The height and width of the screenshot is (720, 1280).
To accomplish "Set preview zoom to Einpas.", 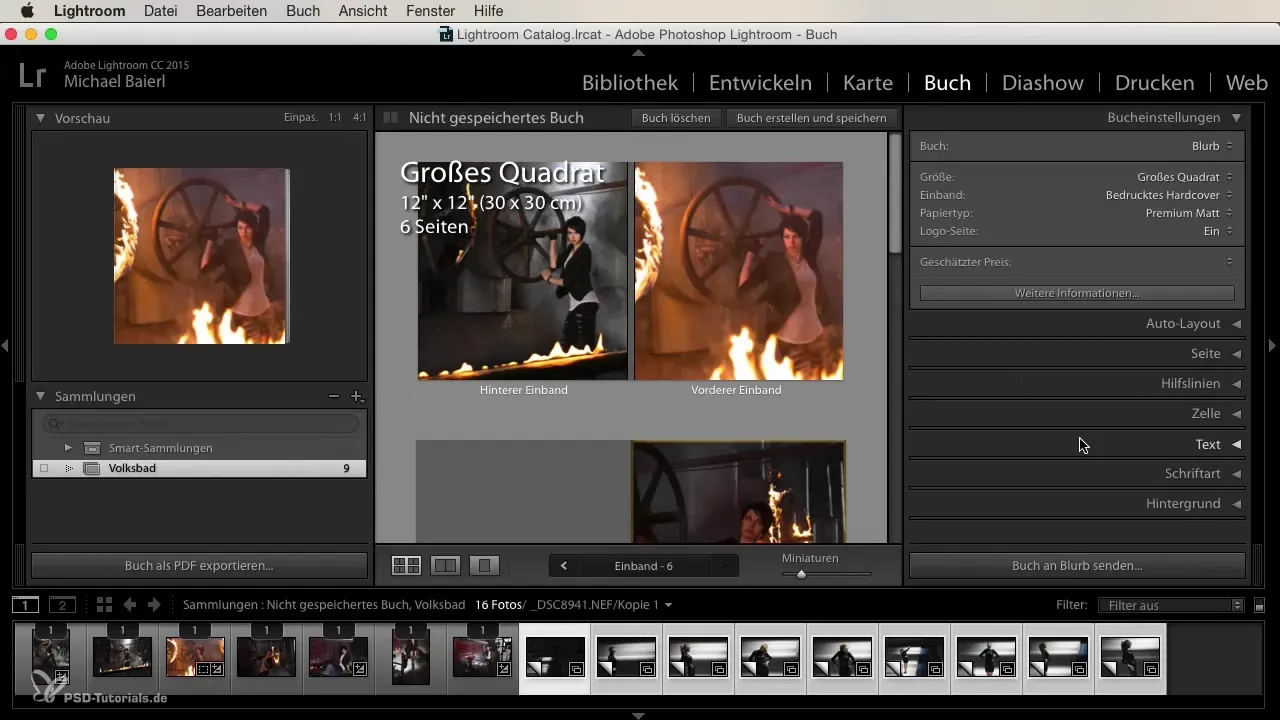I will coord(300,117).
